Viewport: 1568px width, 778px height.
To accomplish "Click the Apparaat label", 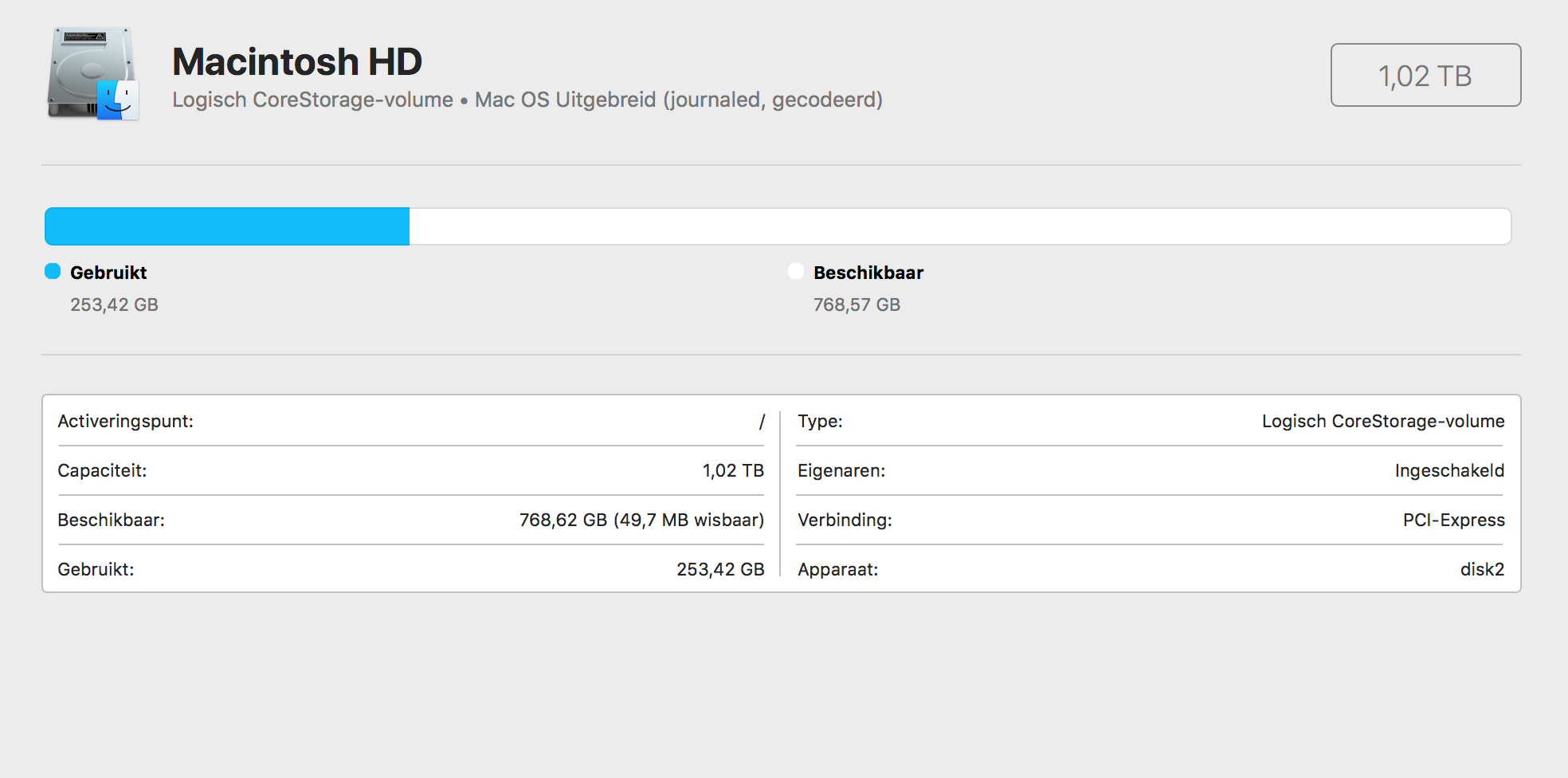I will pos(837,569).
